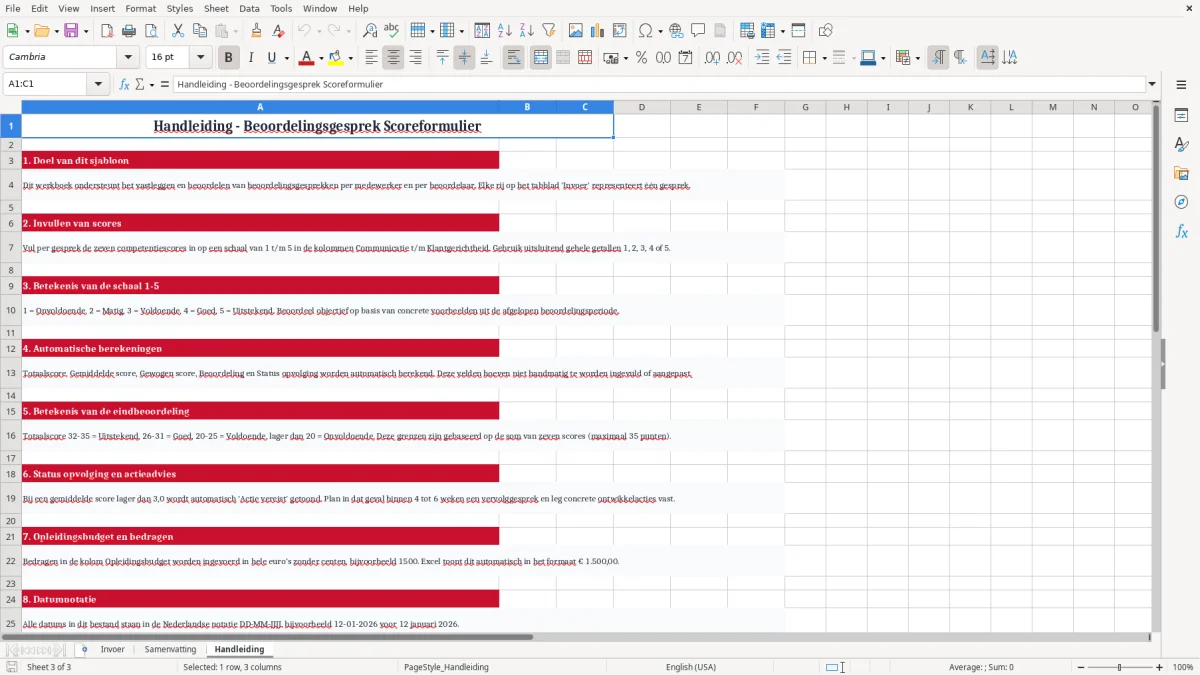Toggle Left-to-Right text direction
This screenshot has width=1200, height=675.
click(x=938, y=58)
